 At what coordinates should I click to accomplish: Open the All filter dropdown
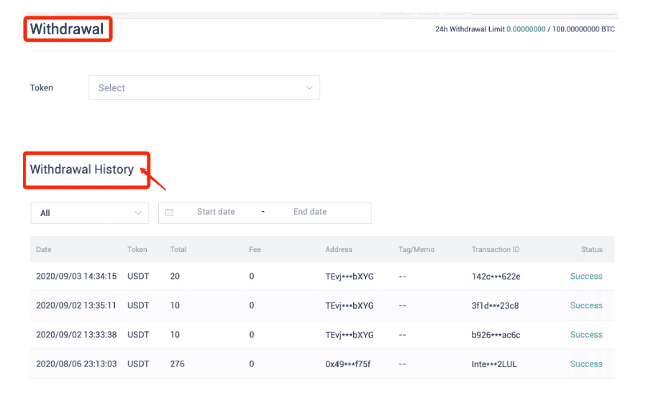coord(89,213)
